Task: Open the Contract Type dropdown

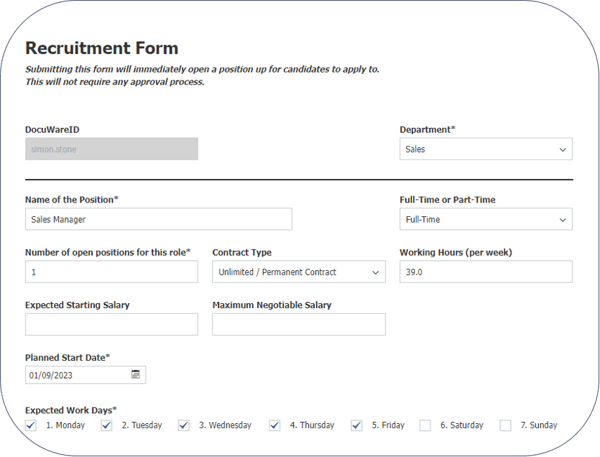Action: pos(298,272)
